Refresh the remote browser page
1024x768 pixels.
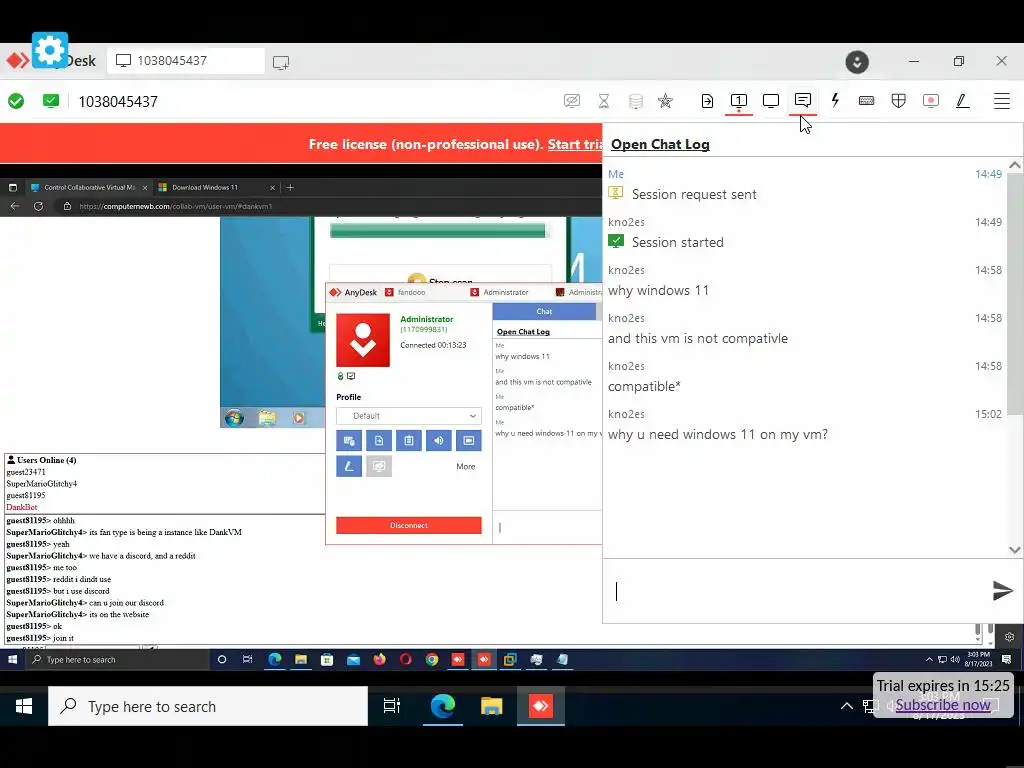[x=39, y=206]
